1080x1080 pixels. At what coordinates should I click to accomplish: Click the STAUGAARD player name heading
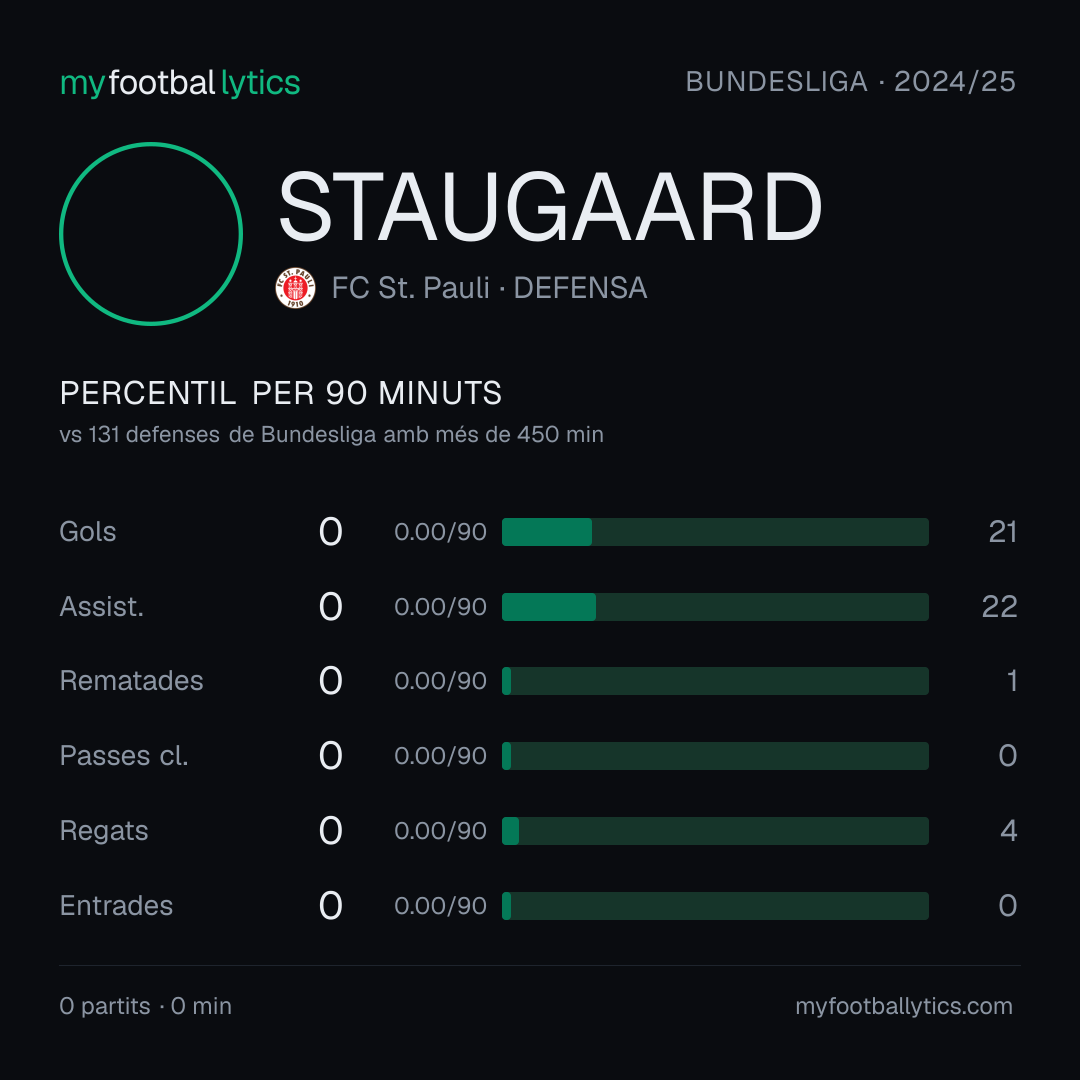[x=550, y=207]
